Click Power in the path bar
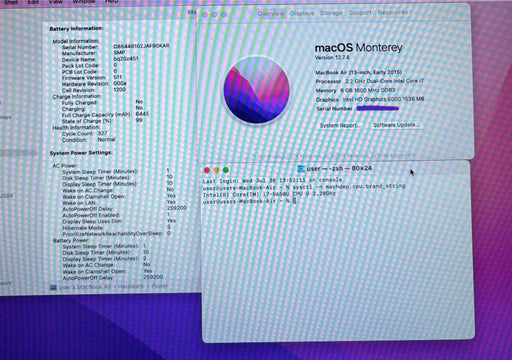Screen dimensions: 512x360 160,286
